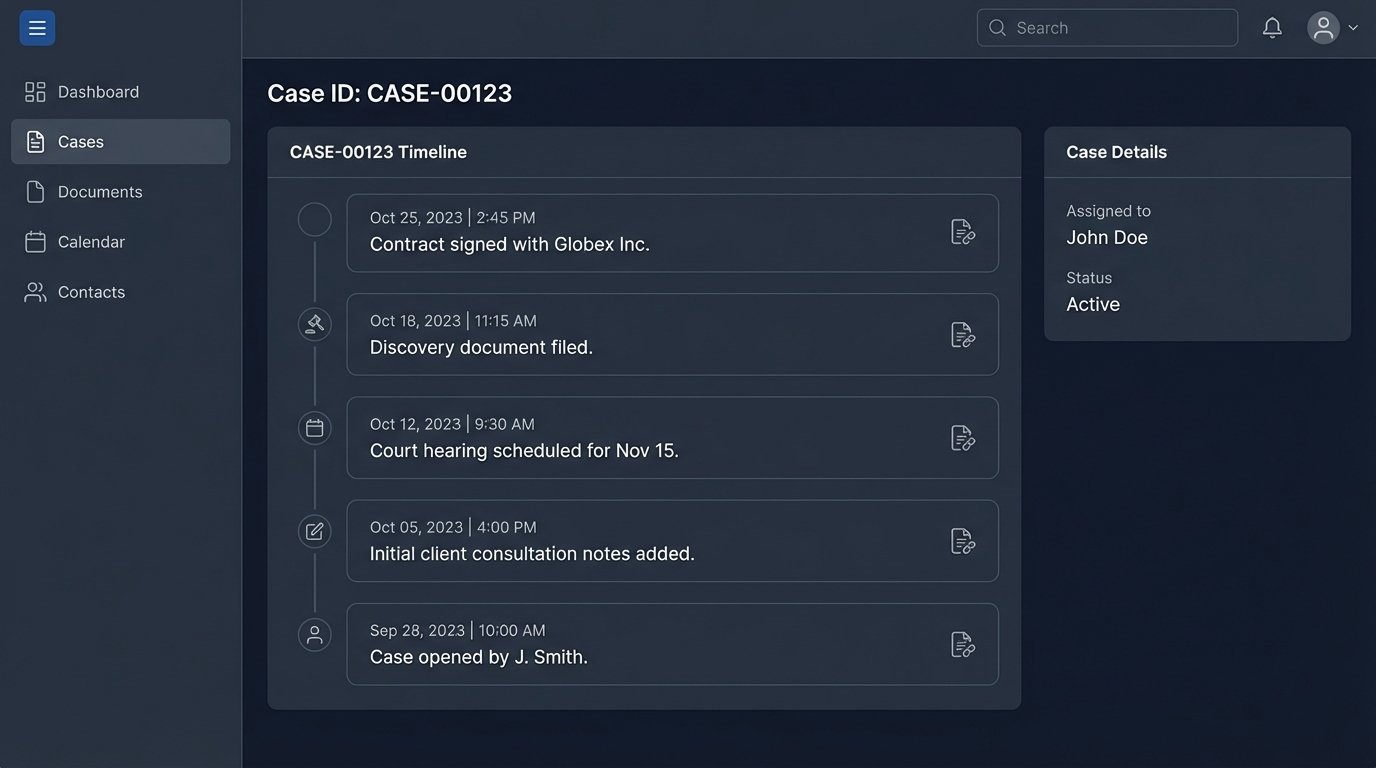Open the notifications bell
Image resolution: width=1376 pixels, height=768 pixels.
[1272, 28]
